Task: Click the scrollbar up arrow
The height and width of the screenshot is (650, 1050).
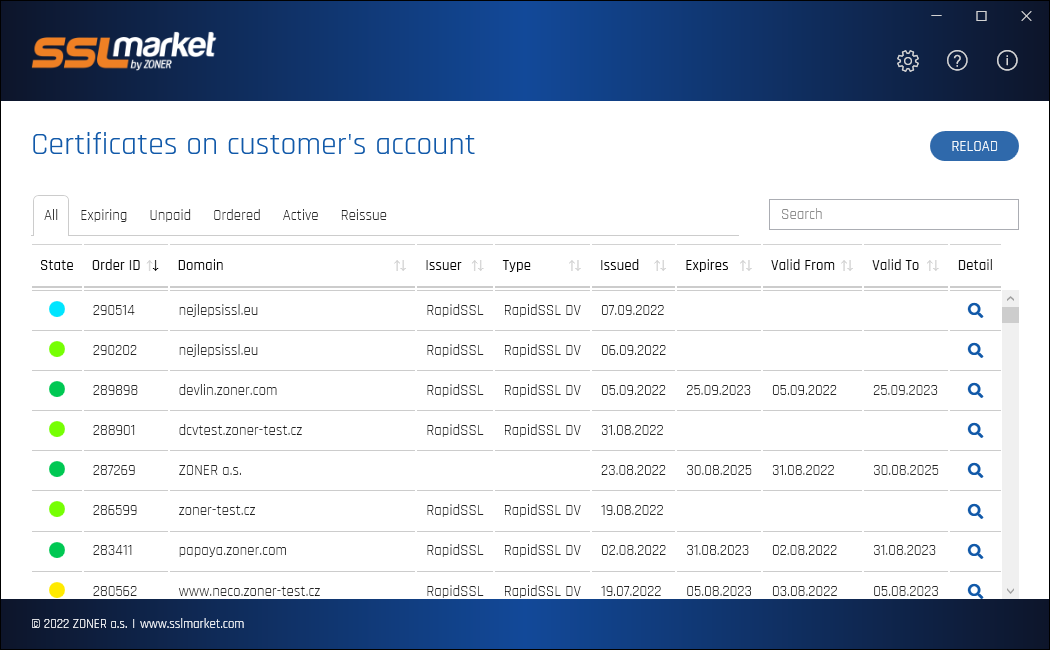Action: pyautogui.click(x=1010, y=298)
